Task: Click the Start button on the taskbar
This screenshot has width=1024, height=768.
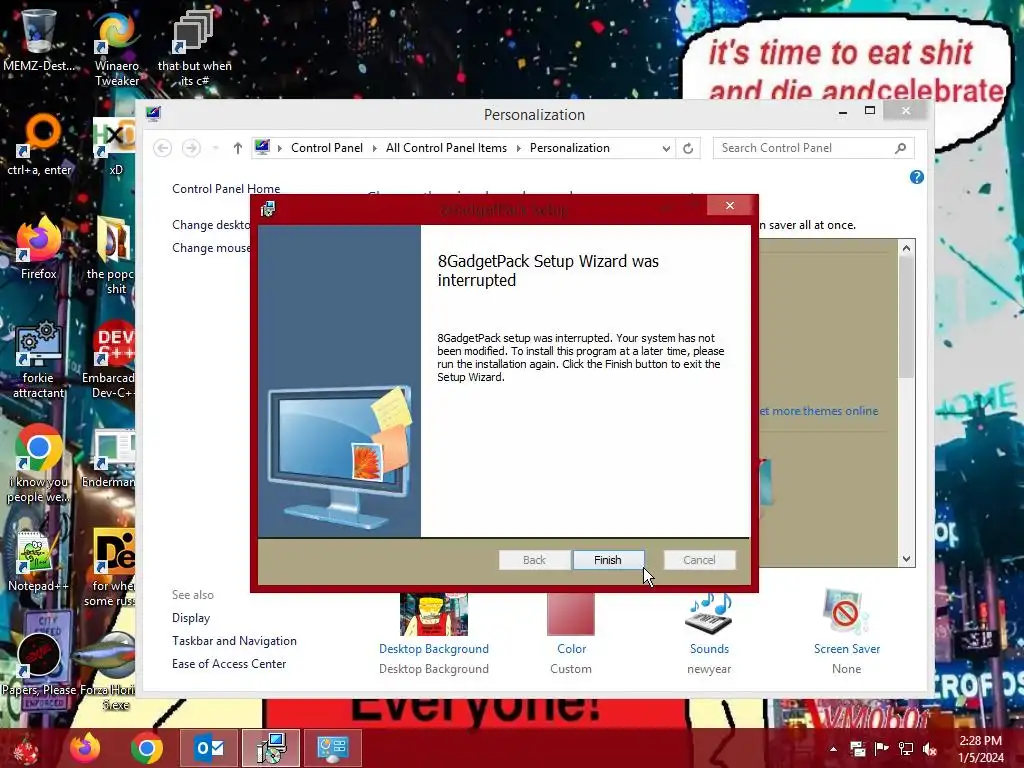Action: click(x=25, y=748)
